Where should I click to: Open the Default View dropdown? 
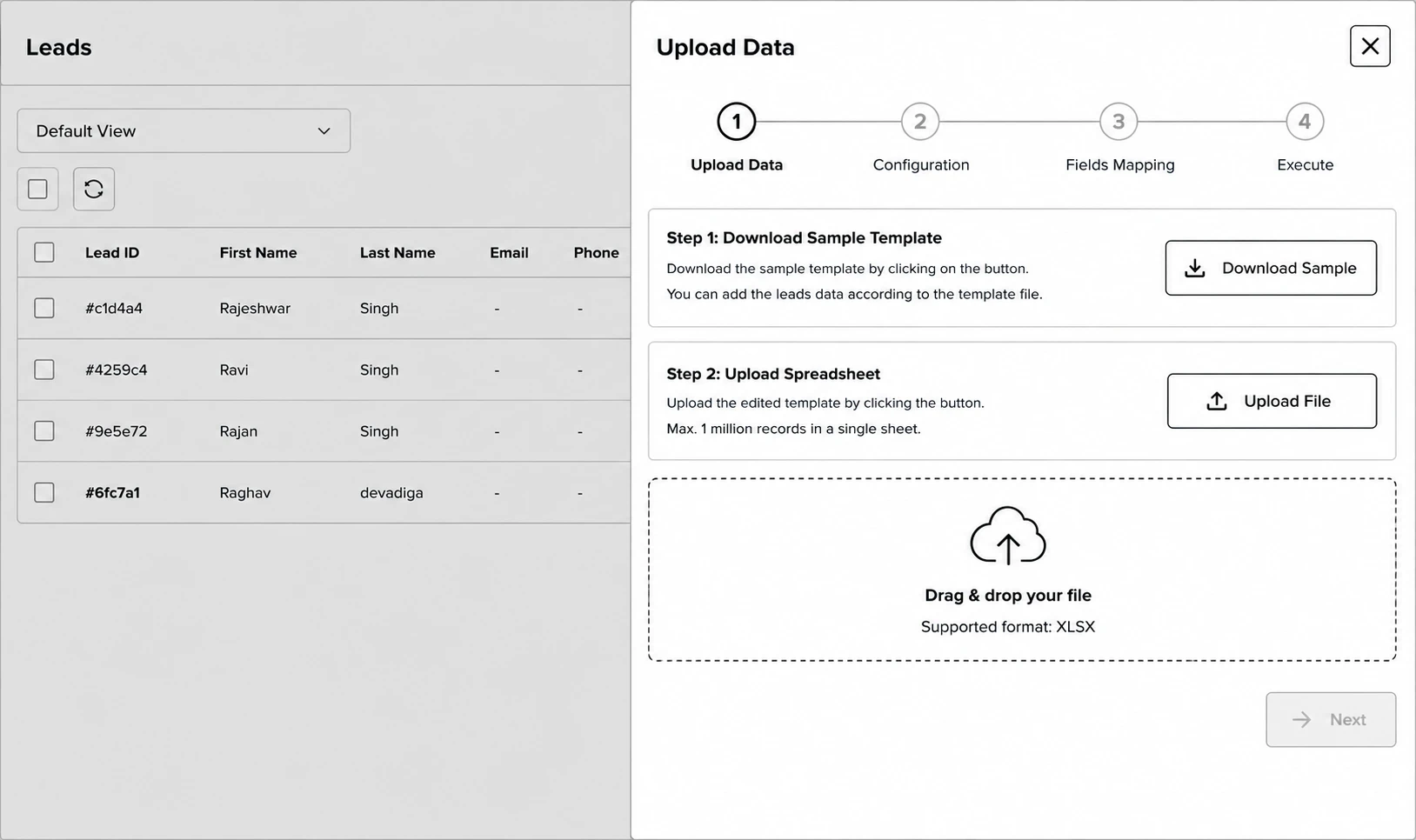pyautogui.click(x=184, y=130)
